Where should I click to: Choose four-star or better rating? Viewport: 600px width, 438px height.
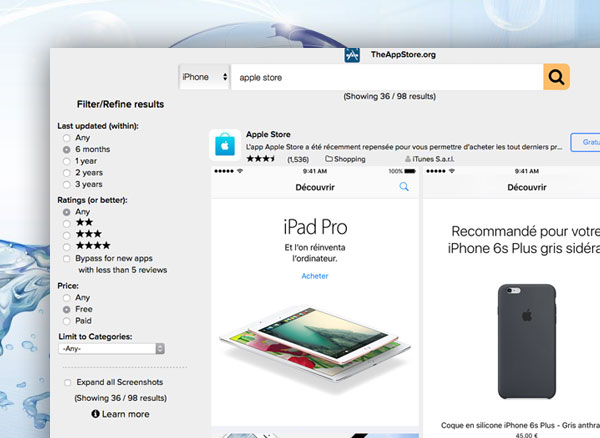tap(67, 247)
